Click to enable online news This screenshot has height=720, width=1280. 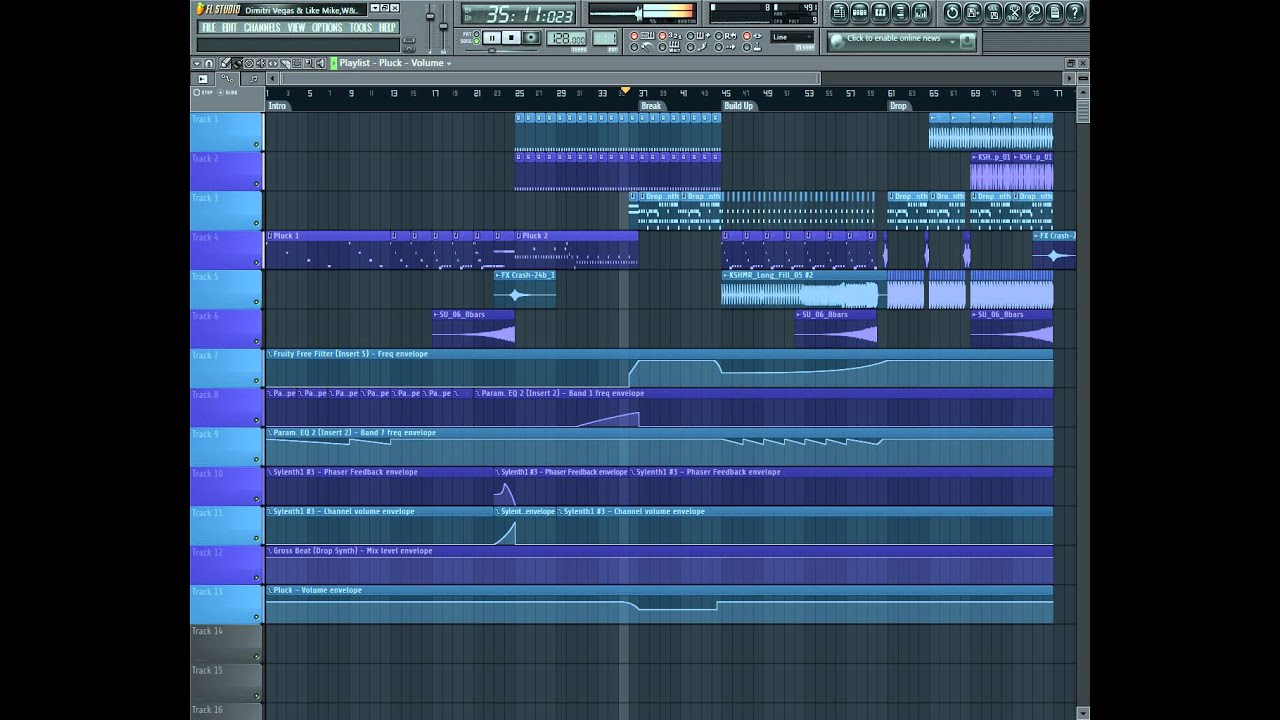pos(894,39)
